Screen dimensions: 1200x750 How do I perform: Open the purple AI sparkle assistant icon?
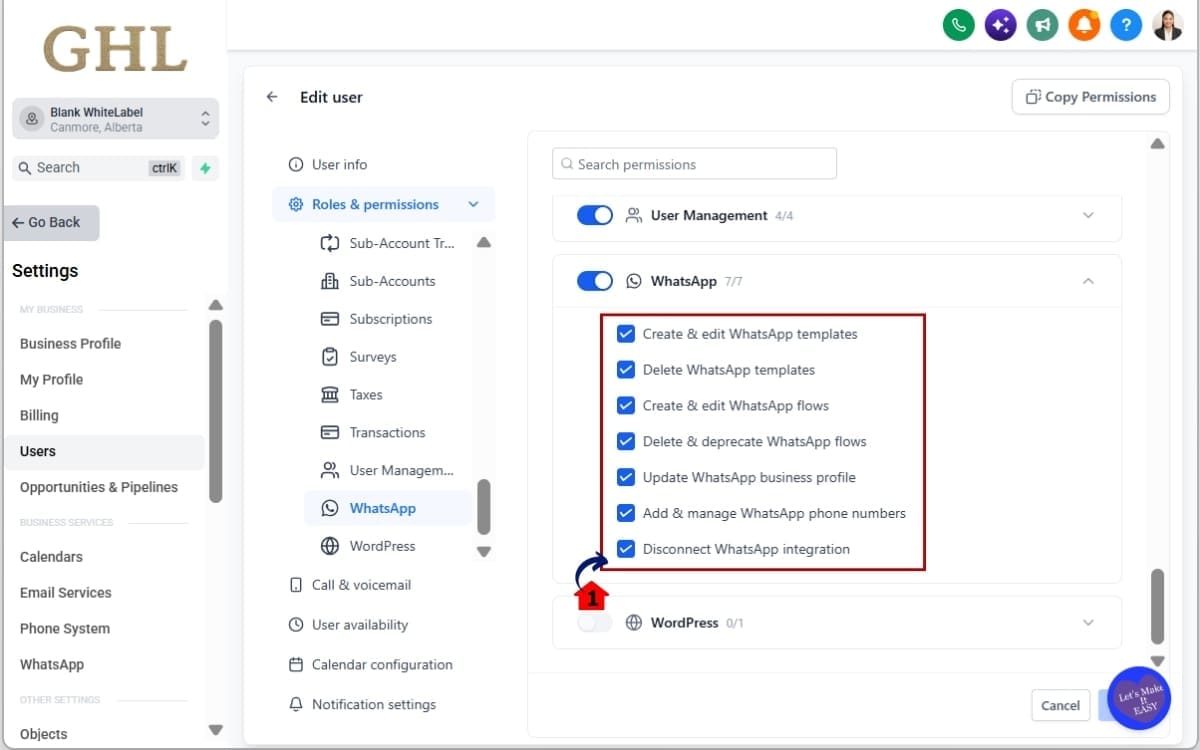[x=1001, y=25]
